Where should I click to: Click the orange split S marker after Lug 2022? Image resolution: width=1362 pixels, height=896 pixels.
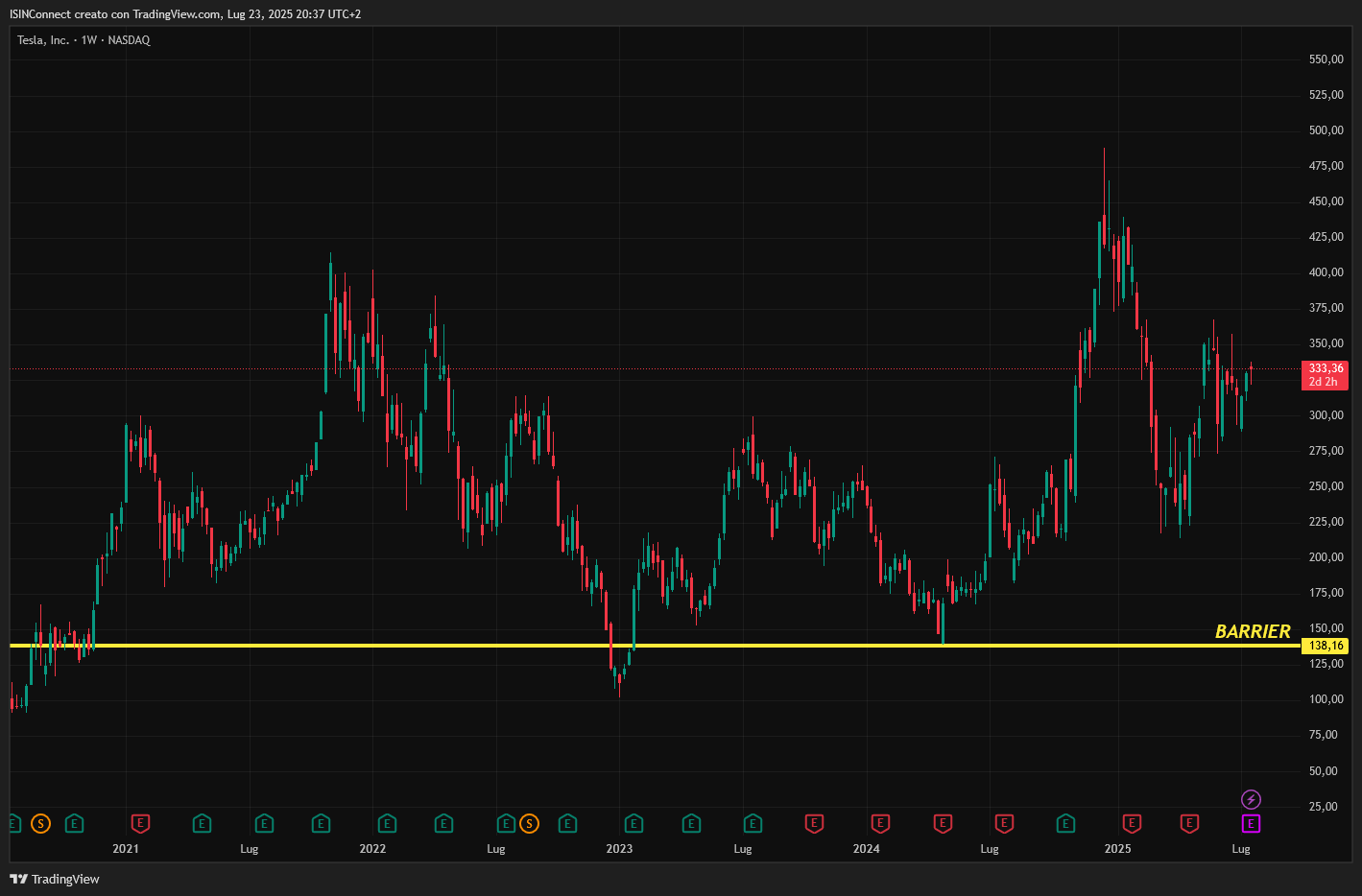[529, 823]
